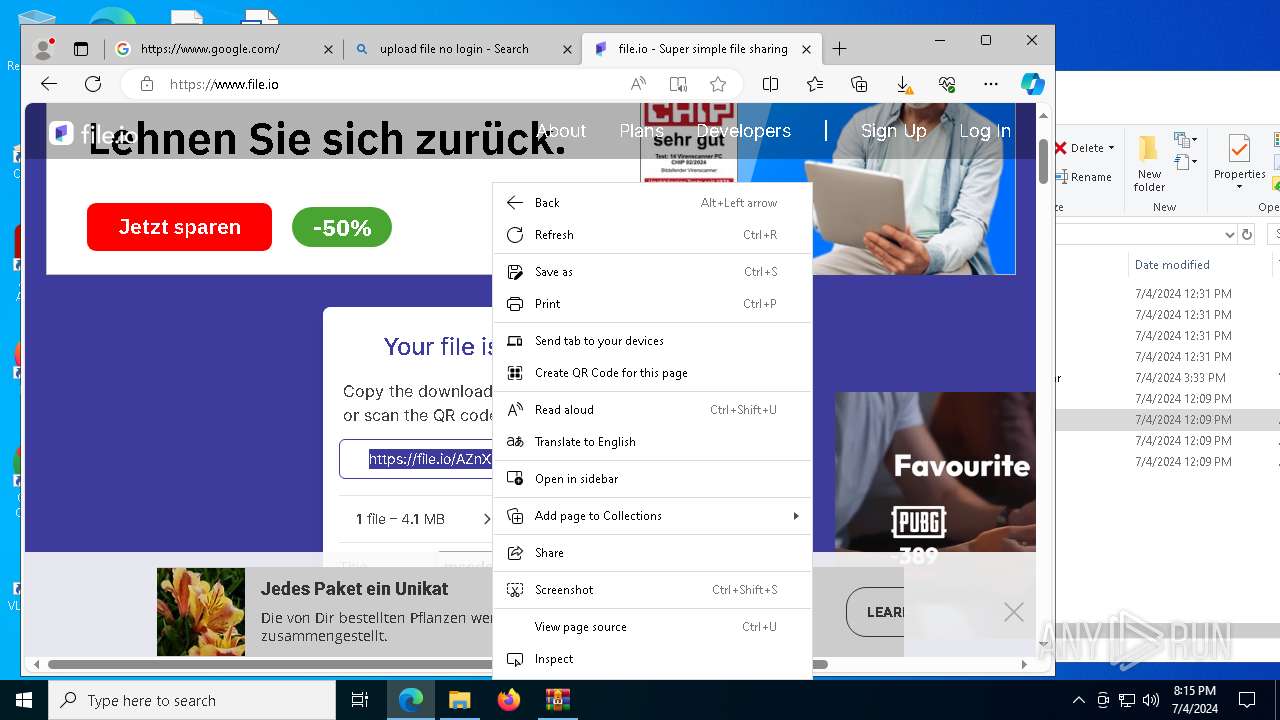This screenshot has width=1280, height=720.
Task: Switch to the google.com tab
Action: tap(223, 48)
